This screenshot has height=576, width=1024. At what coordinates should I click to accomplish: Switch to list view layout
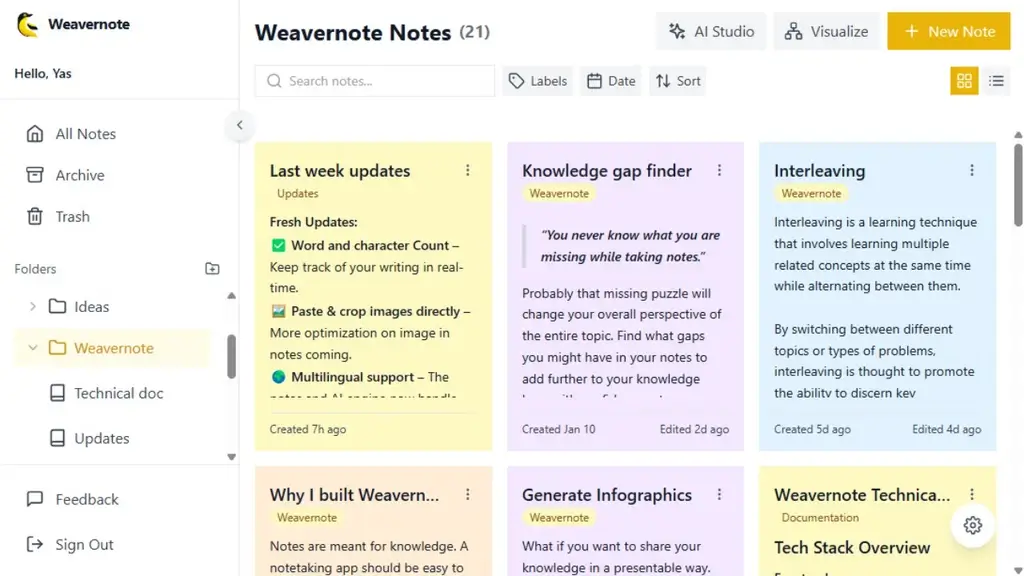(x=997, y=81)
